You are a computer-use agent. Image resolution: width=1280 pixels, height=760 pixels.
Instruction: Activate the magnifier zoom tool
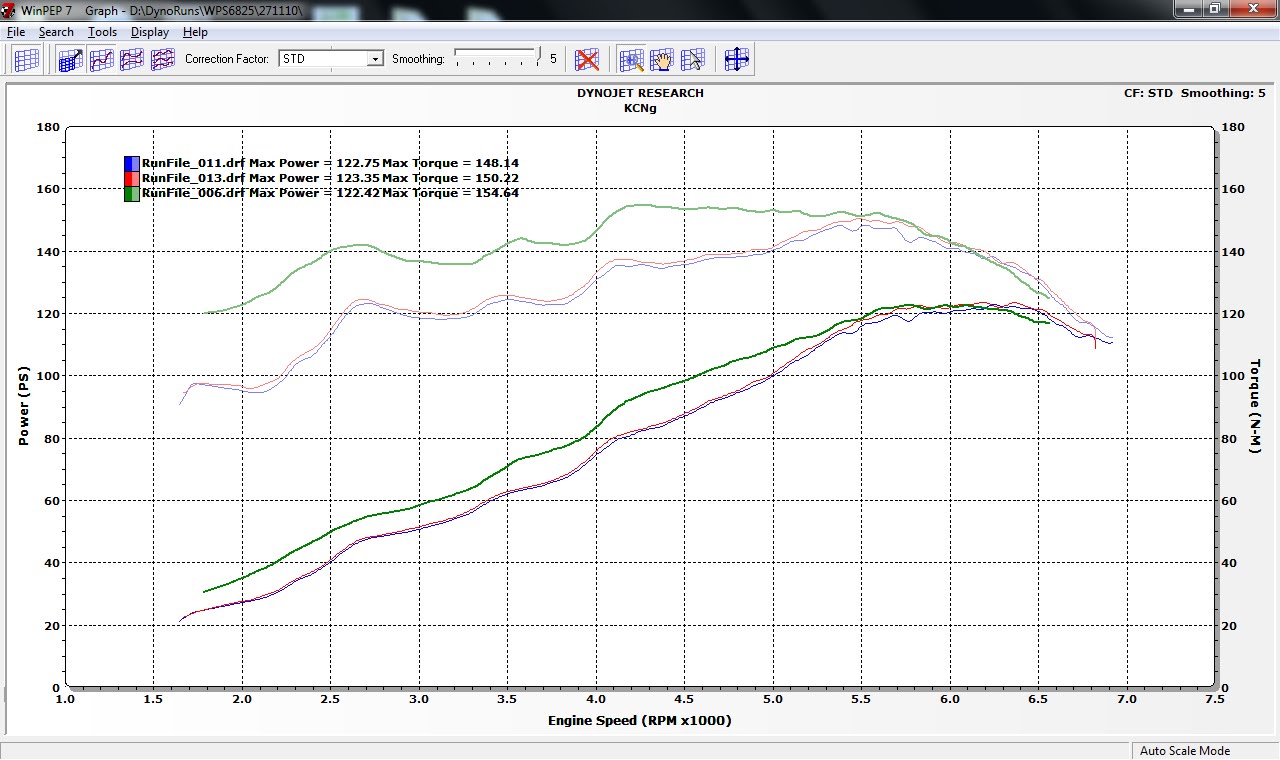click(632, 59)
